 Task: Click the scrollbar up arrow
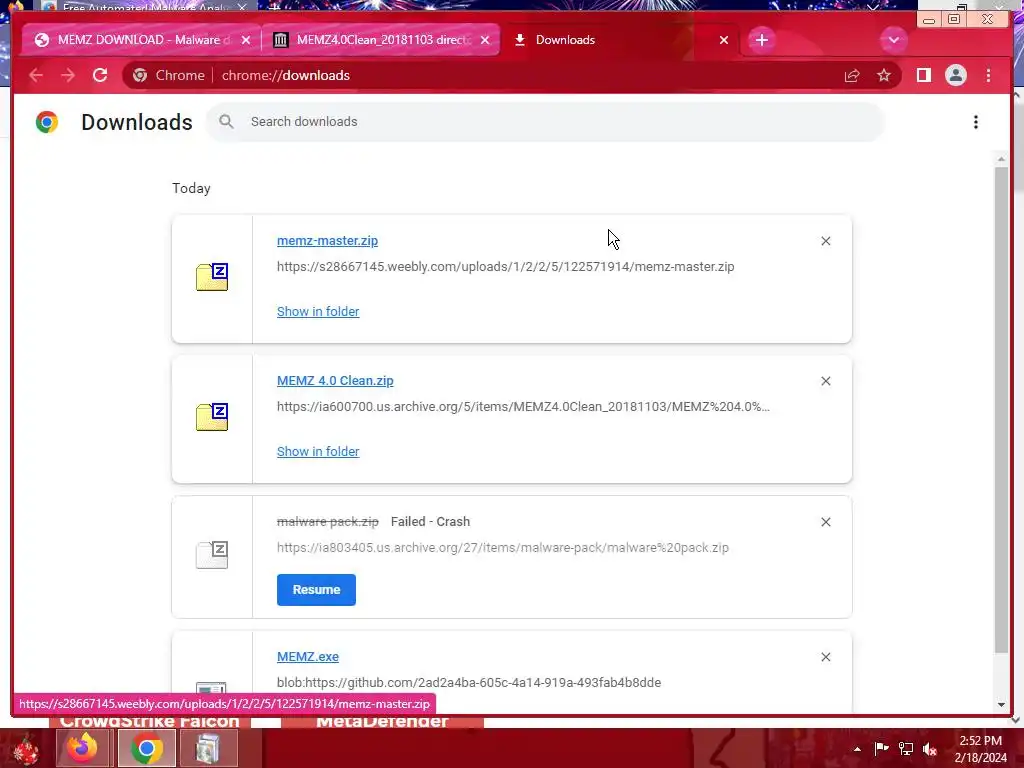point(1001,159)
